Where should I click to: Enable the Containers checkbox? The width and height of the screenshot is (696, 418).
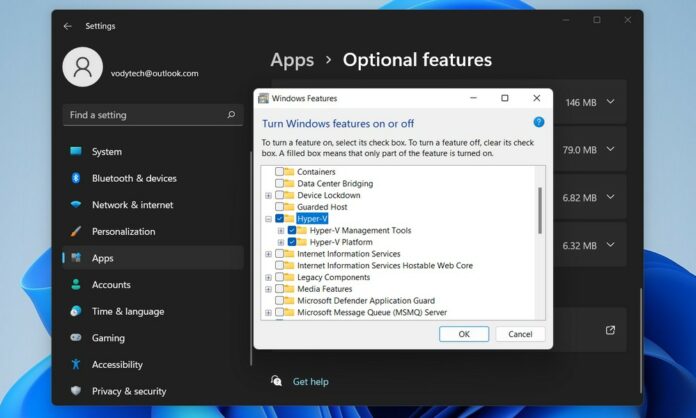point(279,172)
